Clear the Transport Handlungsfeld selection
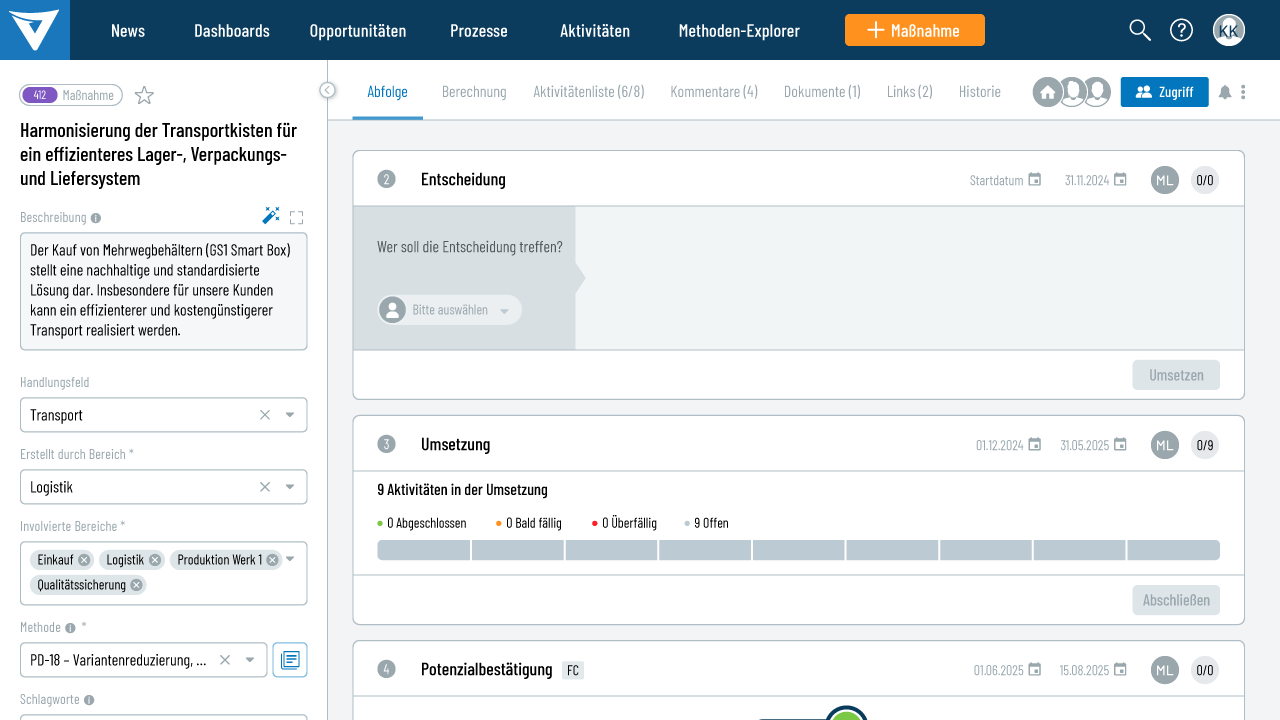Viewport: 1280px width, 720px height. point(265,415)
